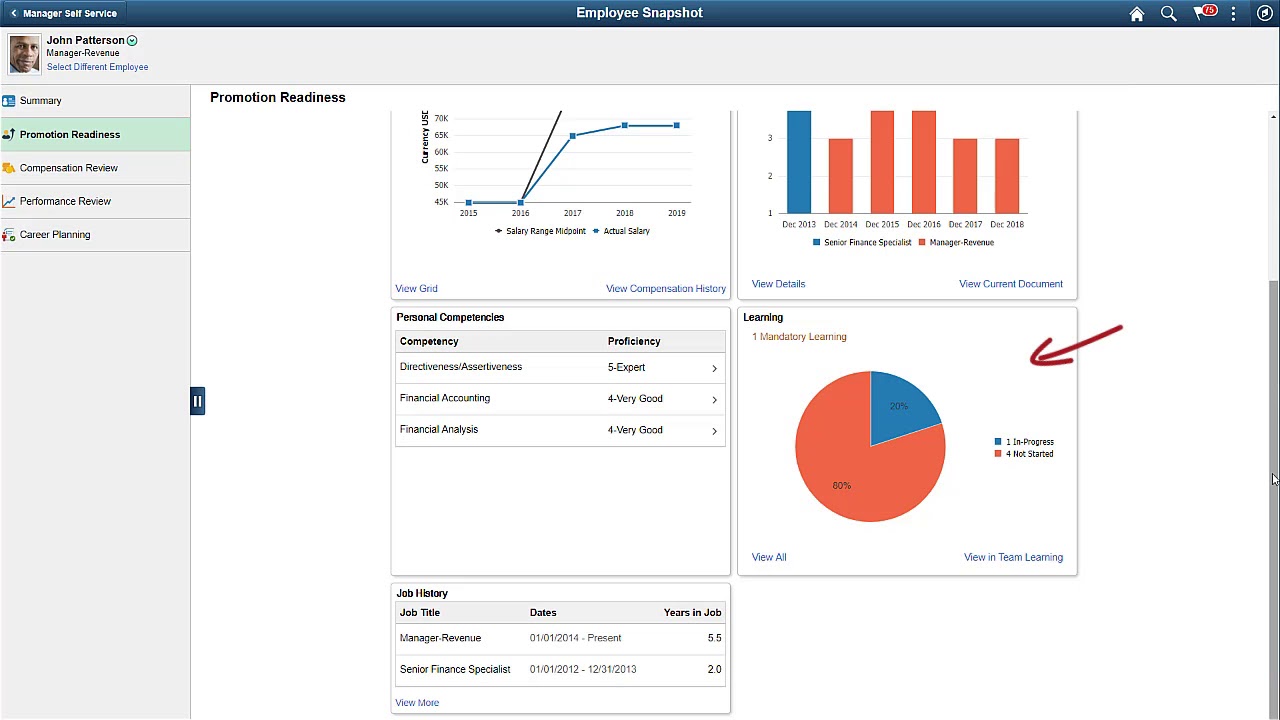Screen dimensions: 1280x720
Task: Open the NavBar compass icon
Action: (x=1264, y=14)
